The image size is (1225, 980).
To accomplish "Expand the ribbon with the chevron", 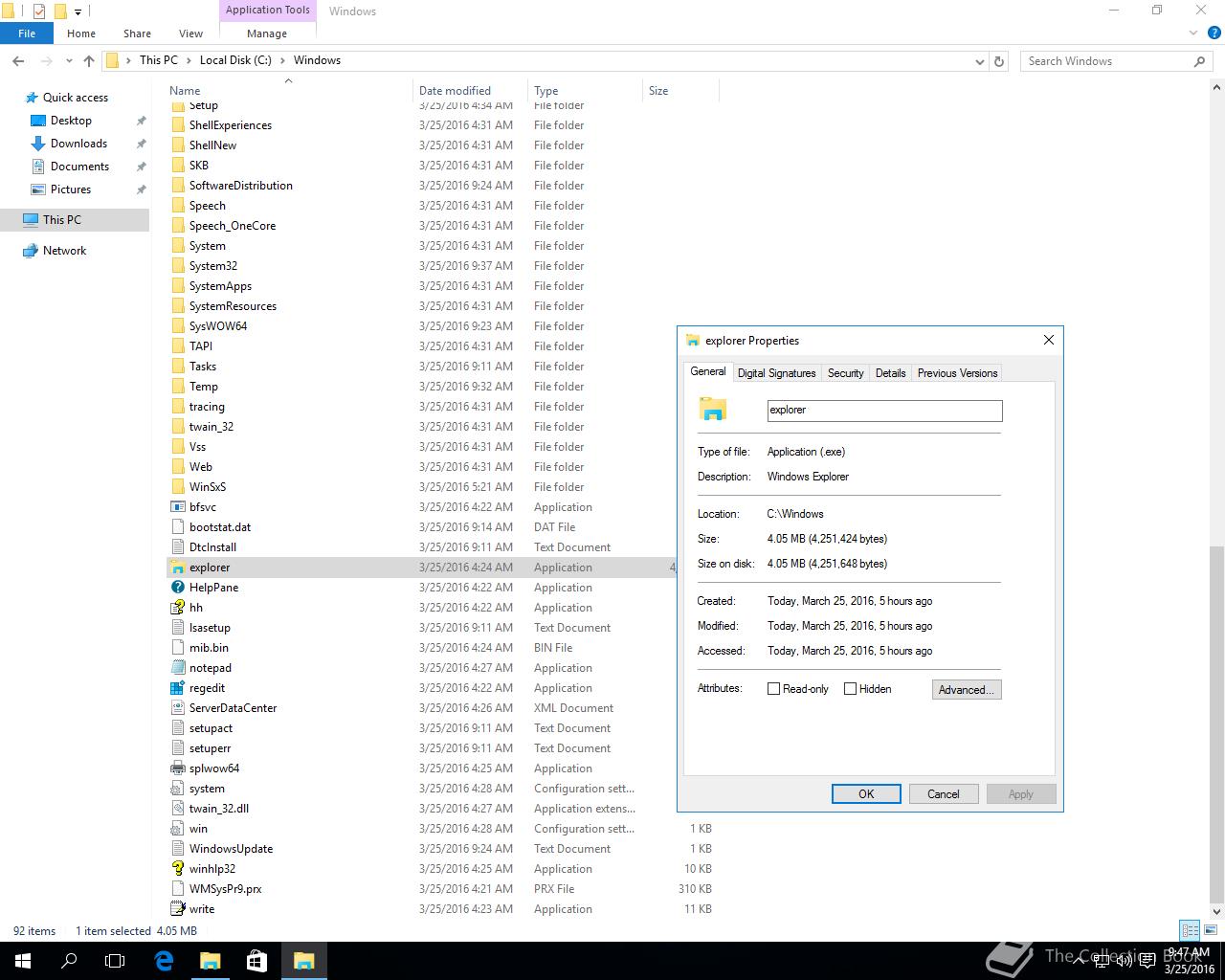I will pyautogui.click(x=1193, y=33).
